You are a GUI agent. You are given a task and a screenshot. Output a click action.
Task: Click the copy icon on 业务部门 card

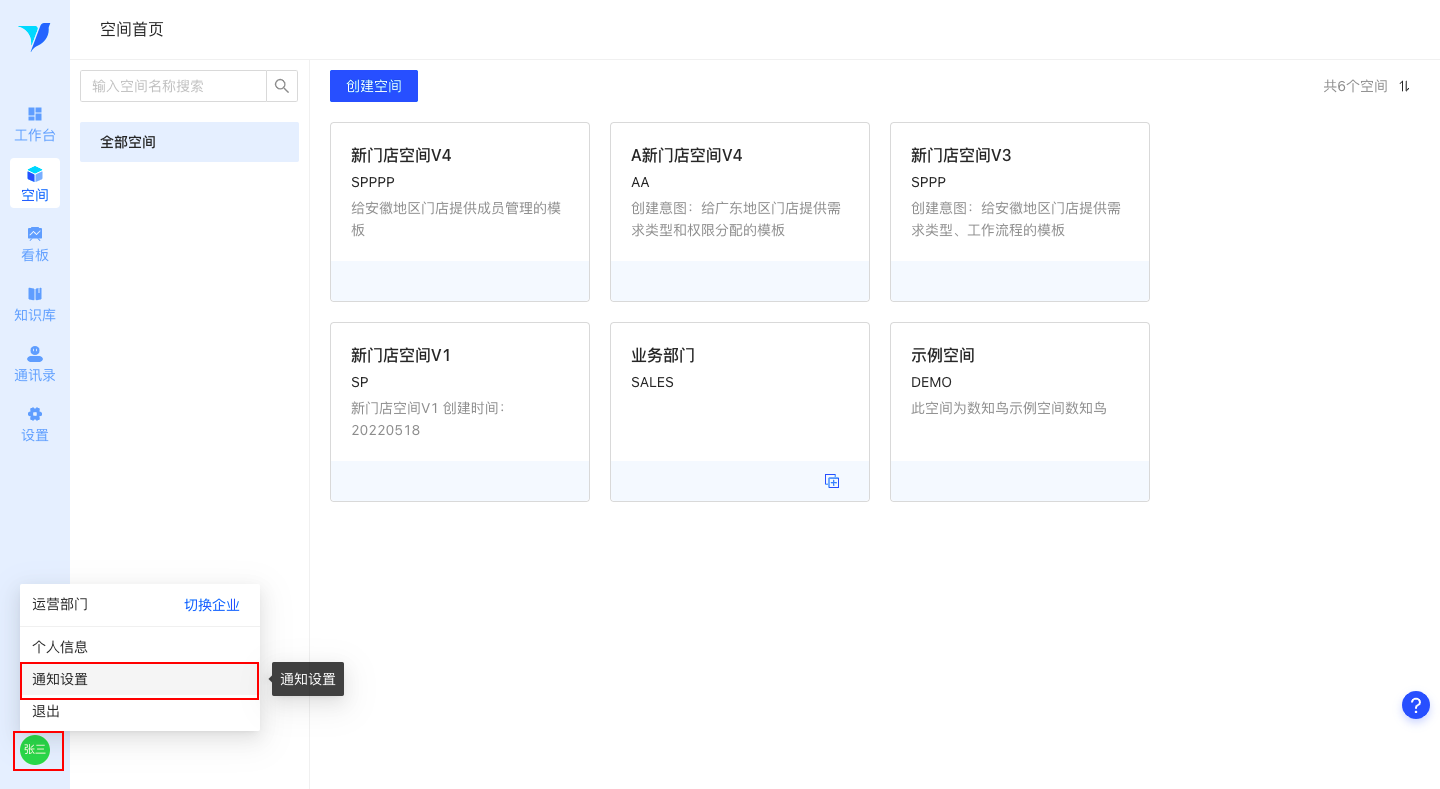pos(832,481)
